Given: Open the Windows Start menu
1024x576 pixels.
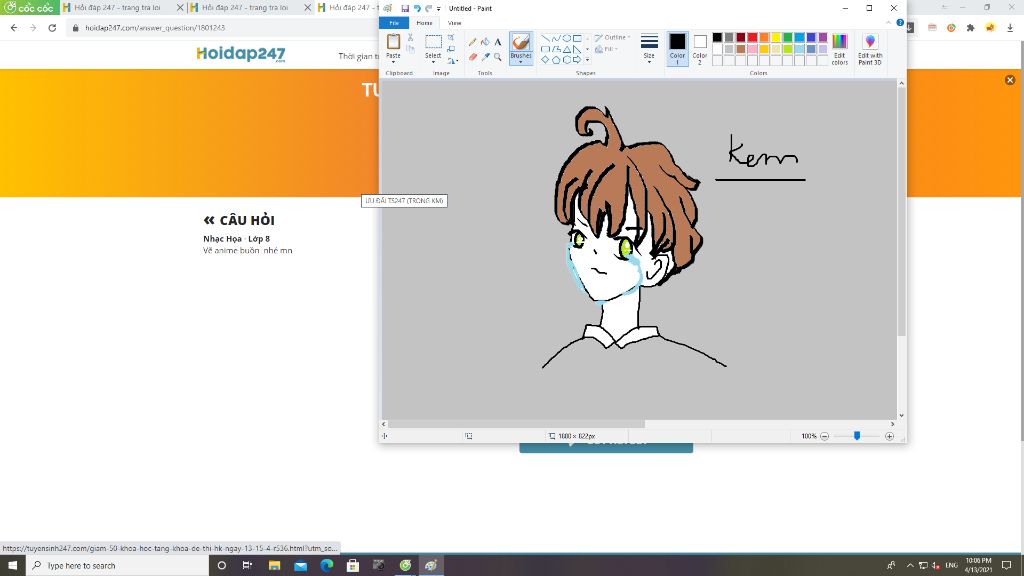Looking at the screenshot, I should tap(12, 566).
